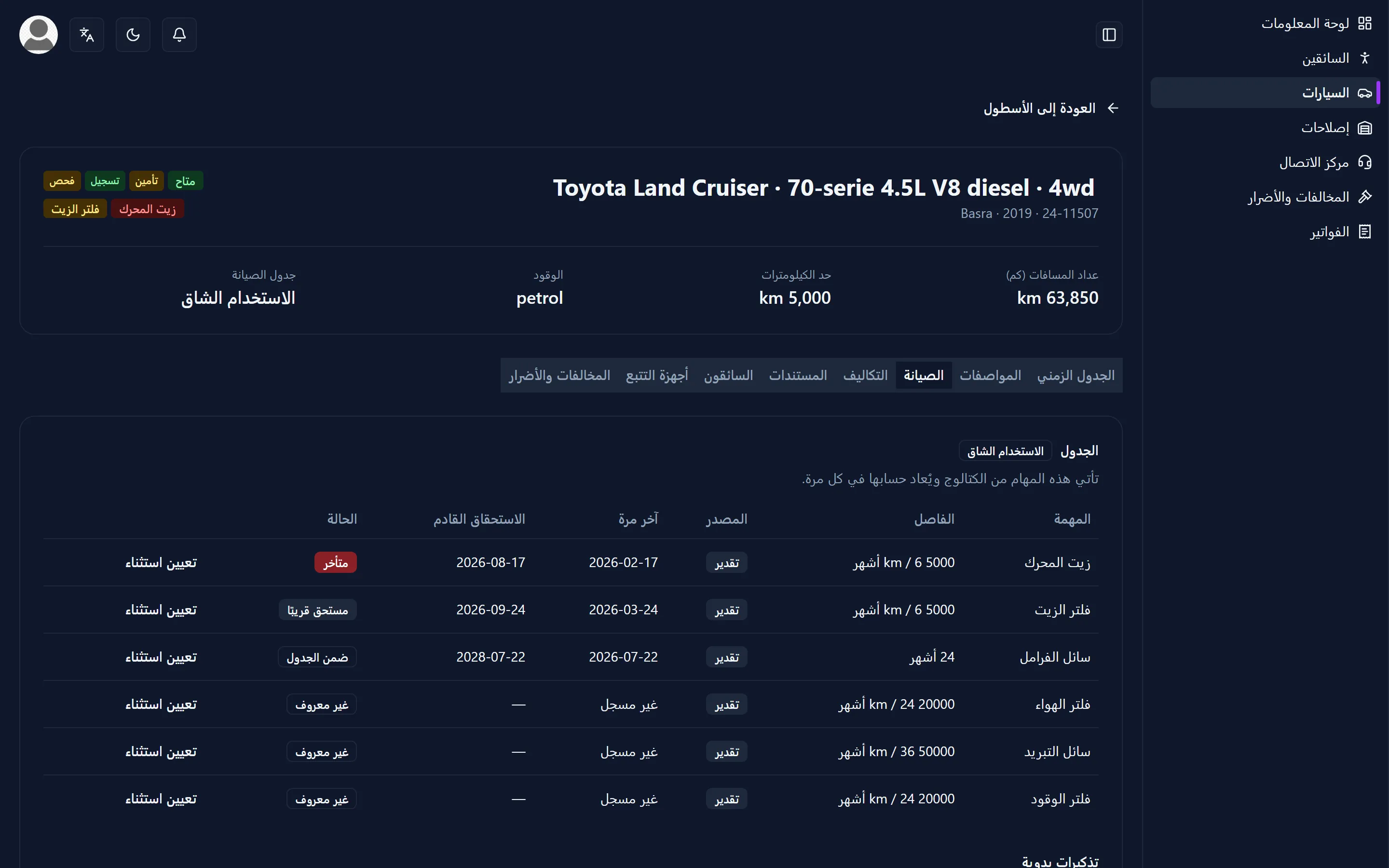Image resolution: width=1389 pixels, height=868 pixels.
Task: Click the km 5,000 limit value
Action: (794, 298)
